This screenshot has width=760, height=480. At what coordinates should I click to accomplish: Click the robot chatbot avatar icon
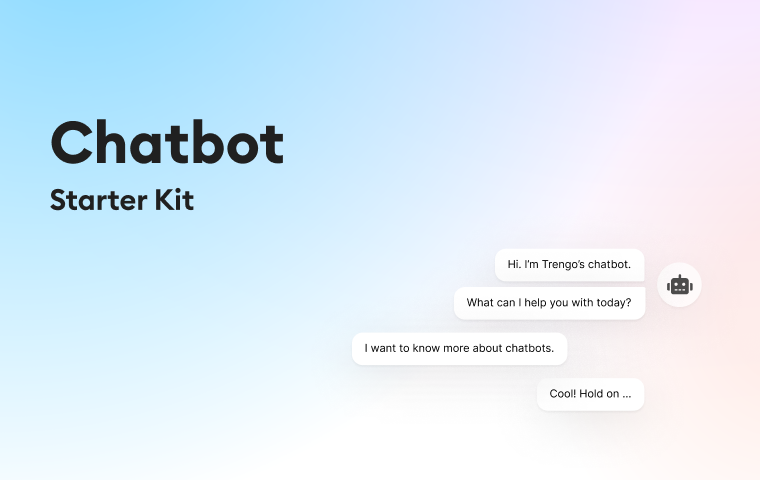[x=679, y=285]
